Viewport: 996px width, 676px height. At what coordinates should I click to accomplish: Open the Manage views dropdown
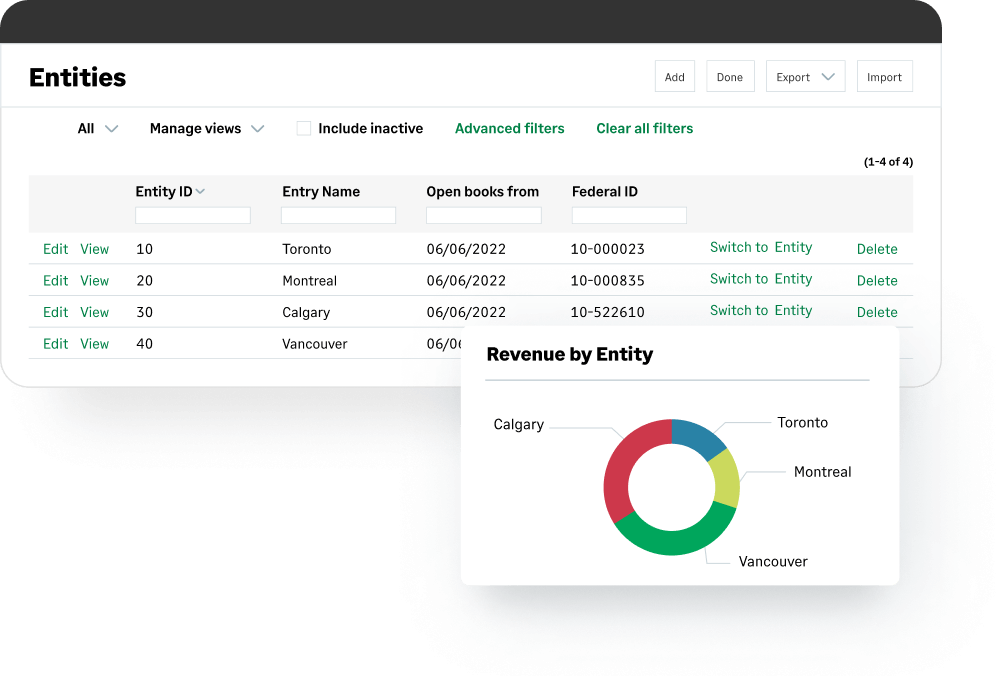pos(206,129)
